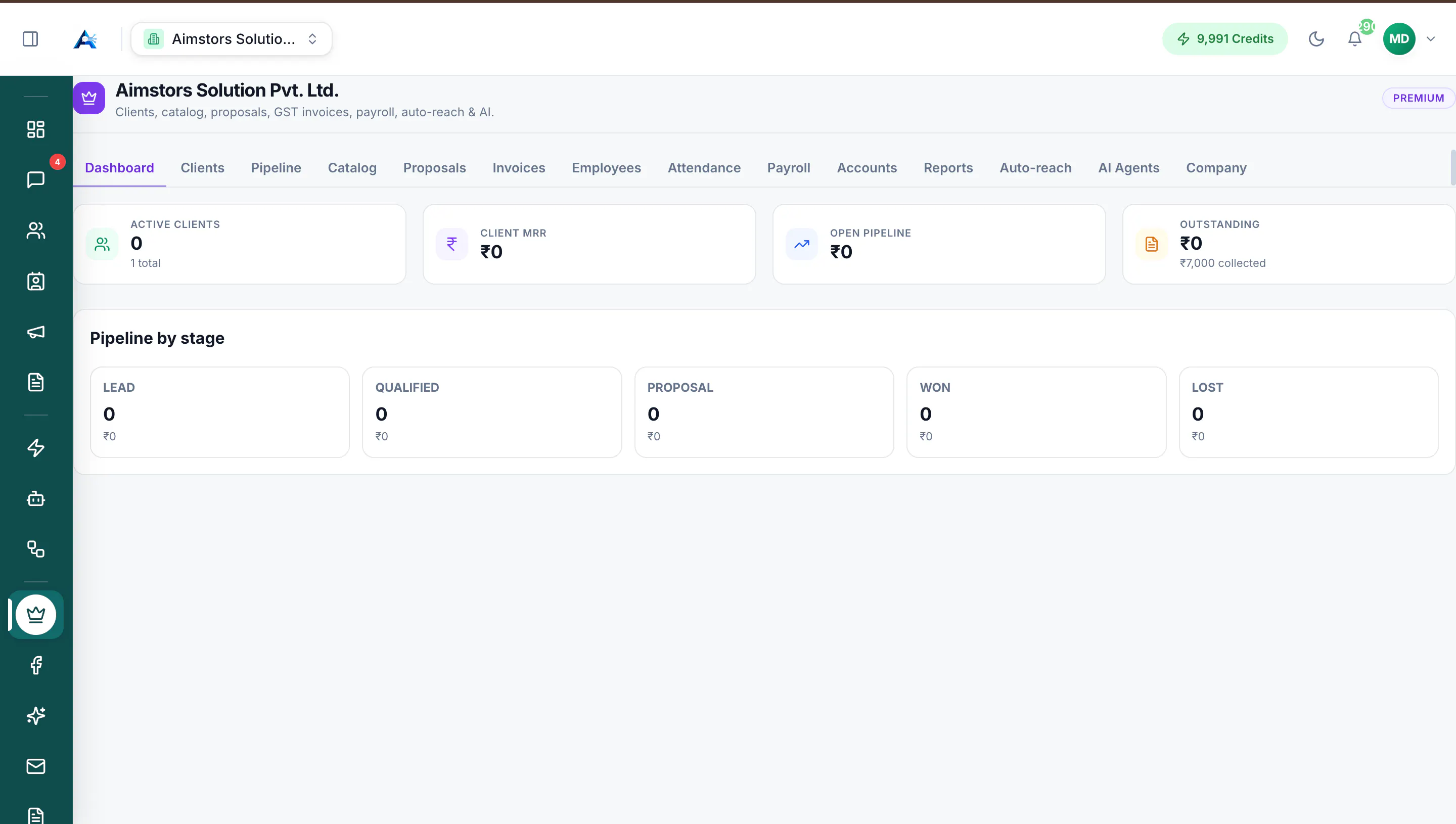Open the lightning bolt automation icon in sidebar
This screenshot has width=1456, height=824.
point(36,448)
